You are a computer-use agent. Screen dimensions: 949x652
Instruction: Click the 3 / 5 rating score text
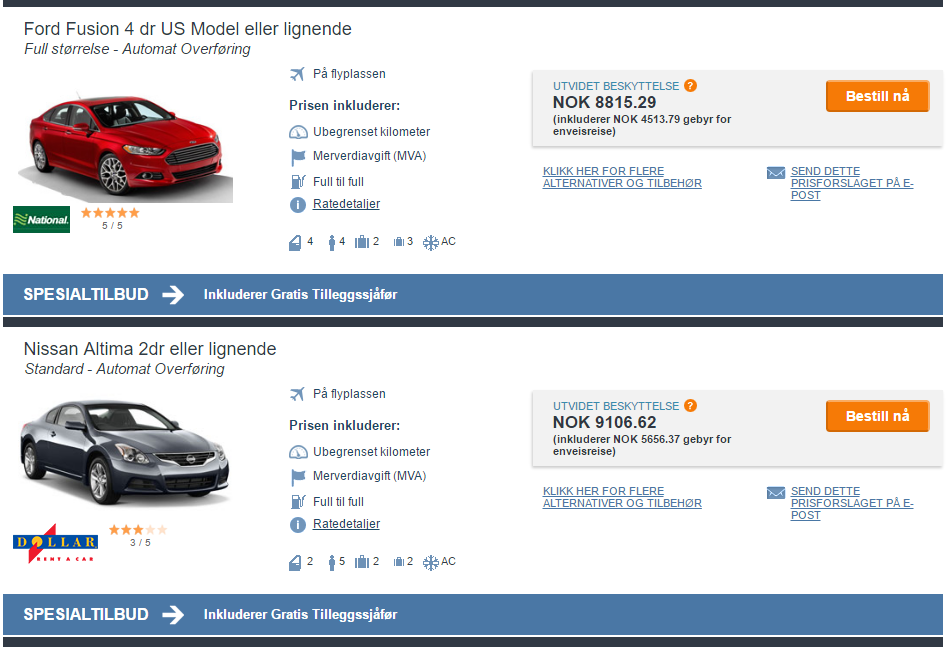pos(140,543)
